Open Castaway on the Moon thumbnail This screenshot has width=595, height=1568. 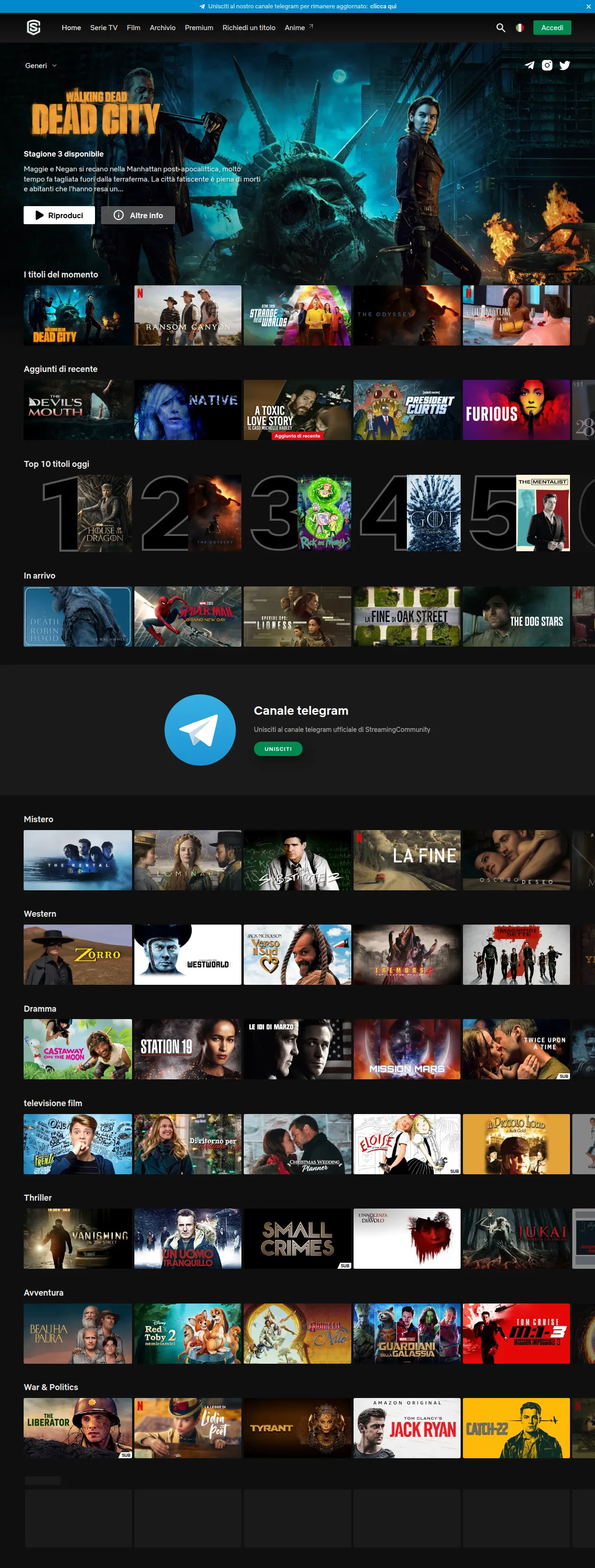click(x=77, y=1049)
